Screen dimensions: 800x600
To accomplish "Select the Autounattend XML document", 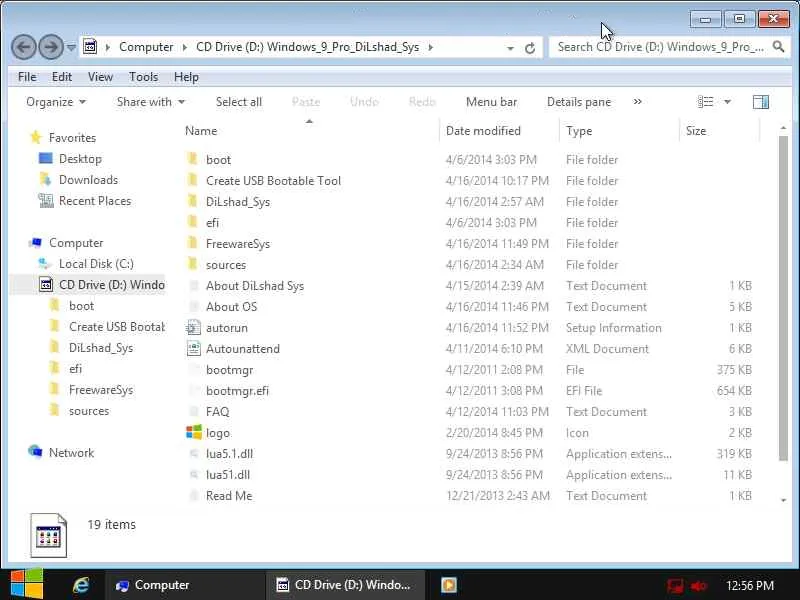I will [x=233, y=349].
